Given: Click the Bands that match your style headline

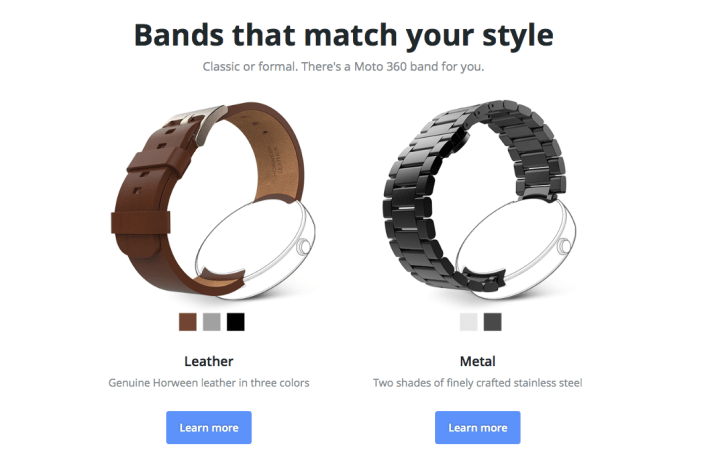Looking at the screenshot, I should (344, 35).
